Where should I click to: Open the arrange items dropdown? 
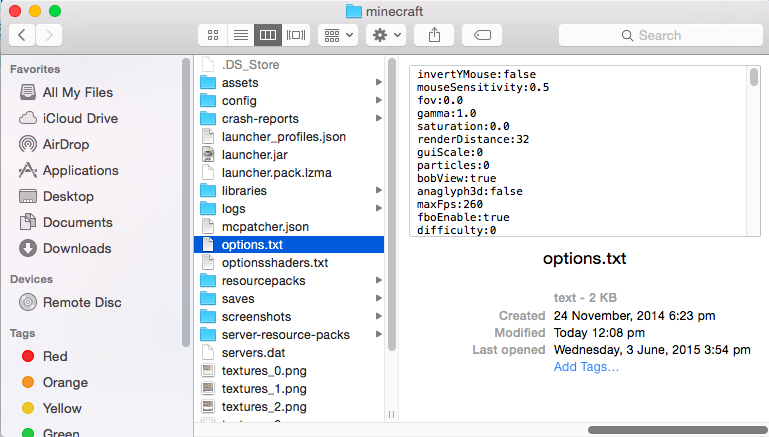tap(338, 35)
